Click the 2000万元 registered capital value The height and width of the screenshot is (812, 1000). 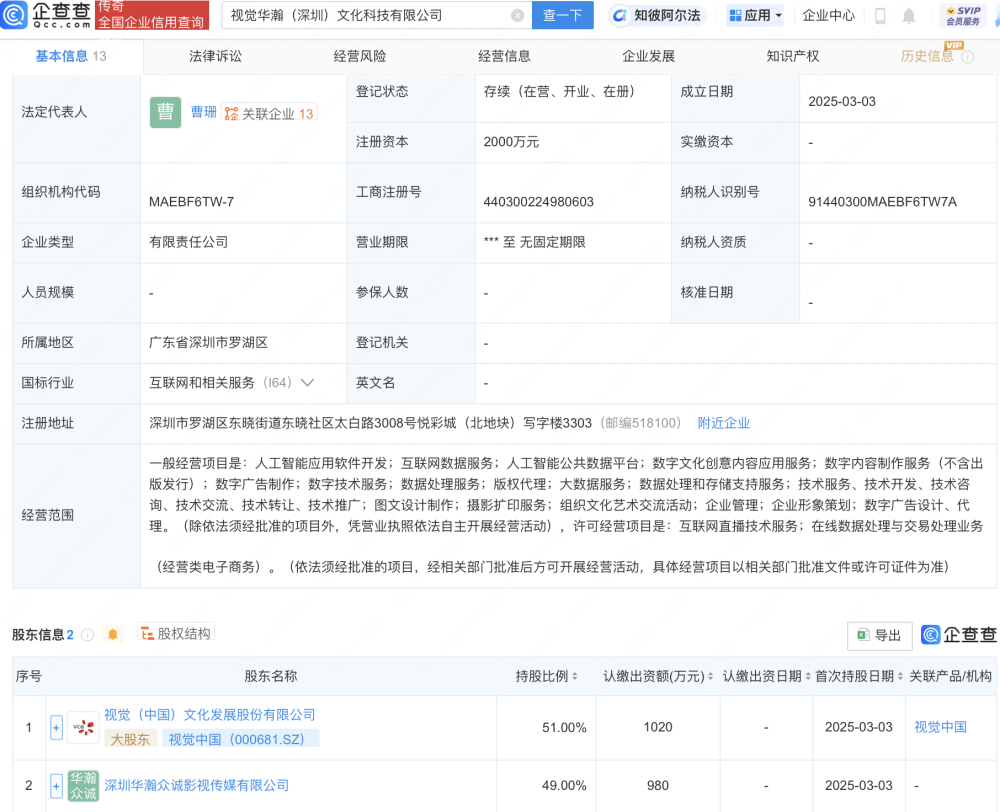click(x=511, y=142)
